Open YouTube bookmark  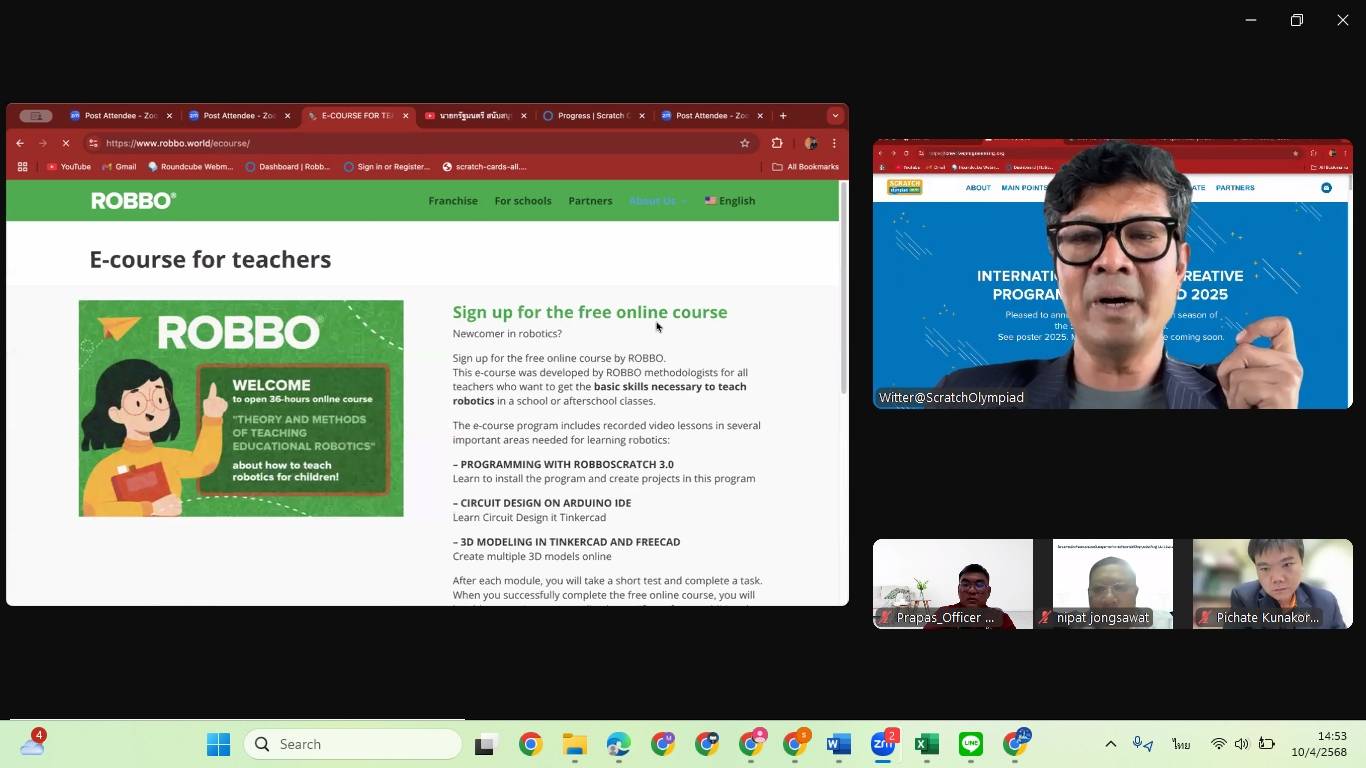[69, 167]
